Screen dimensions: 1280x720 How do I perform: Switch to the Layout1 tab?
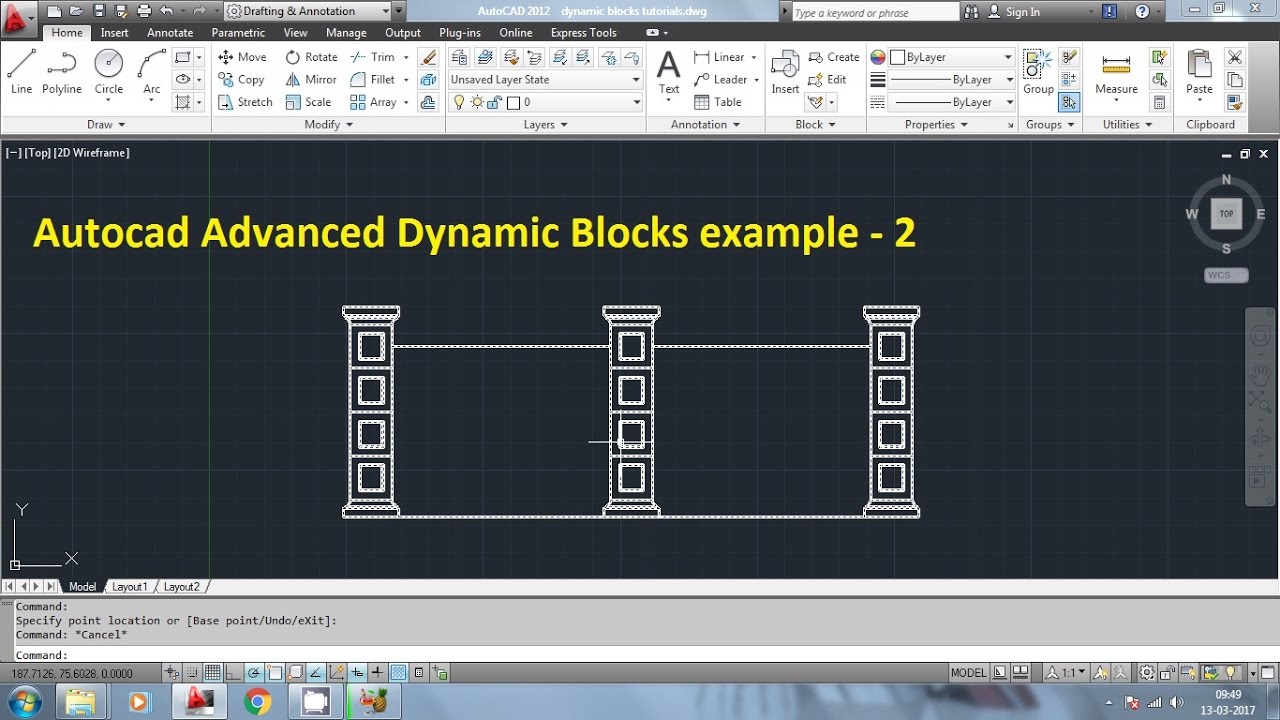[x=130, y=587]
